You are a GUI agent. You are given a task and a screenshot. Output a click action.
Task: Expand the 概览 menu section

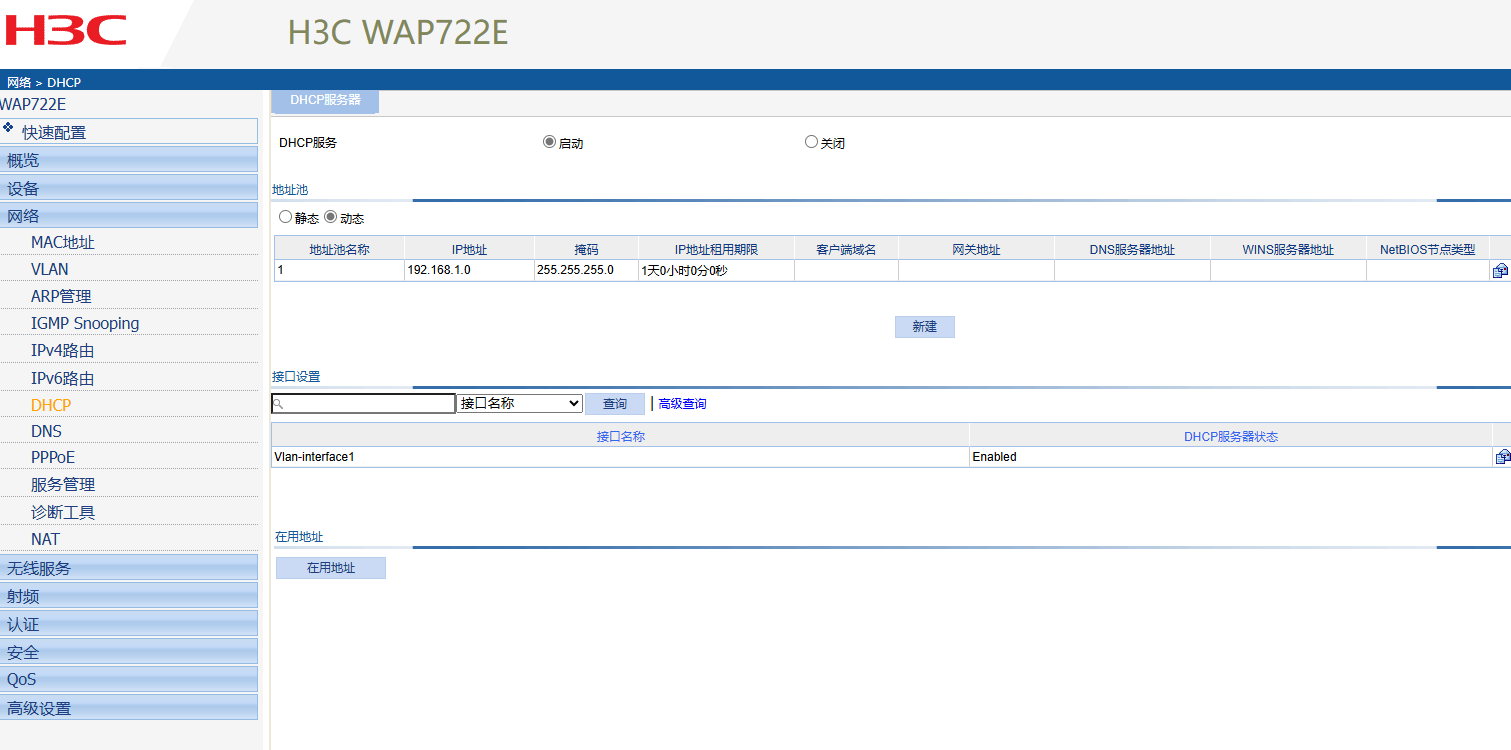click(x=129, y=160)
